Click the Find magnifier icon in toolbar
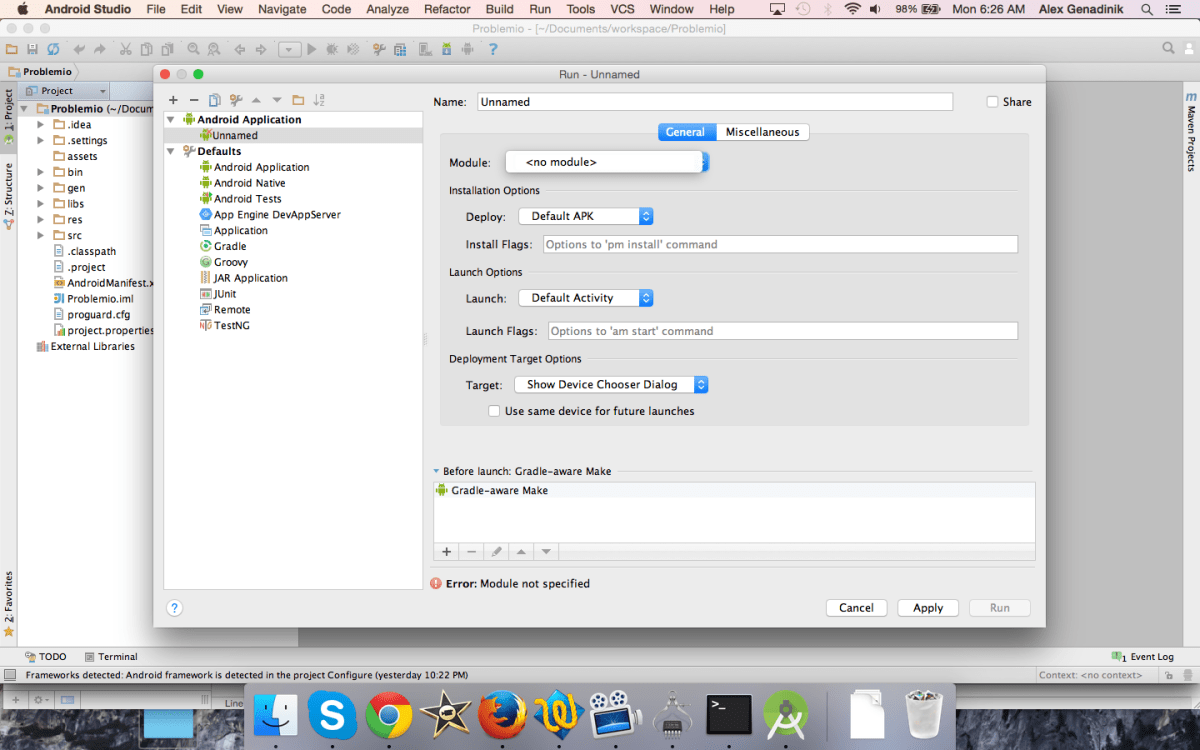This screenshot has height=750, width=1200. [193, 49]
